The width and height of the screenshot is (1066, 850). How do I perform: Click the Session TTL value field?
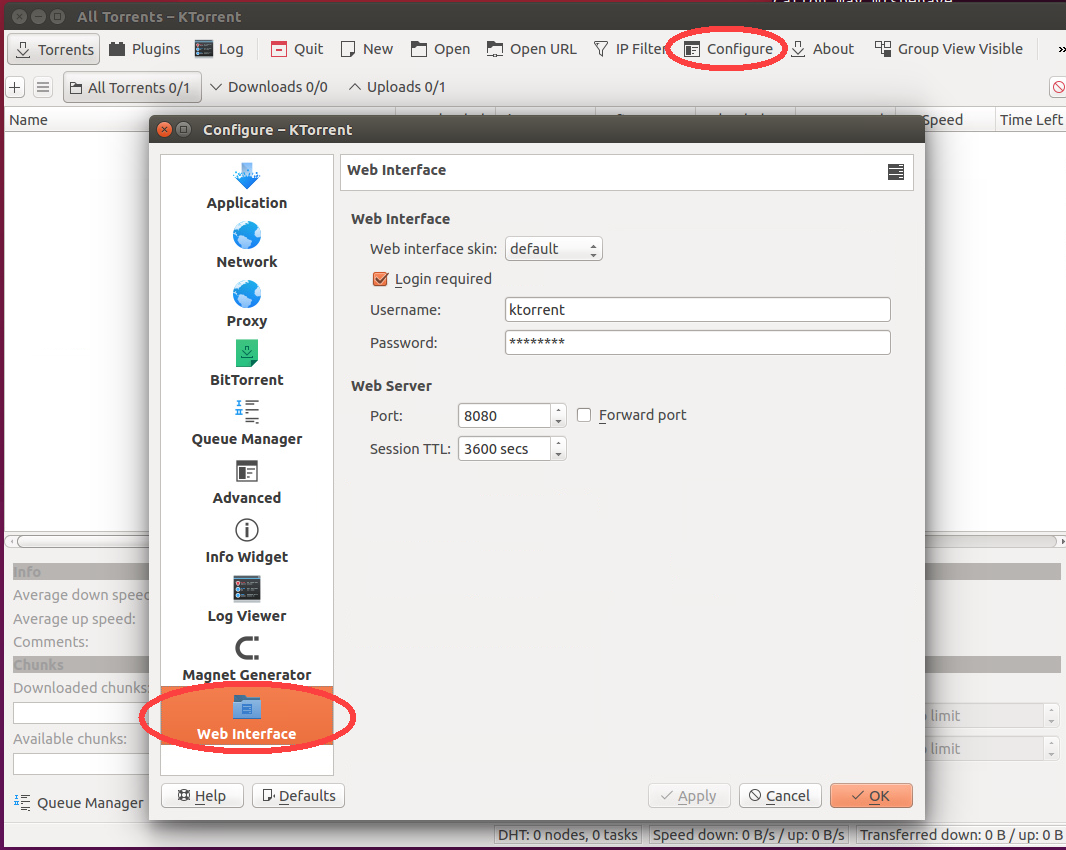point(504,449)
